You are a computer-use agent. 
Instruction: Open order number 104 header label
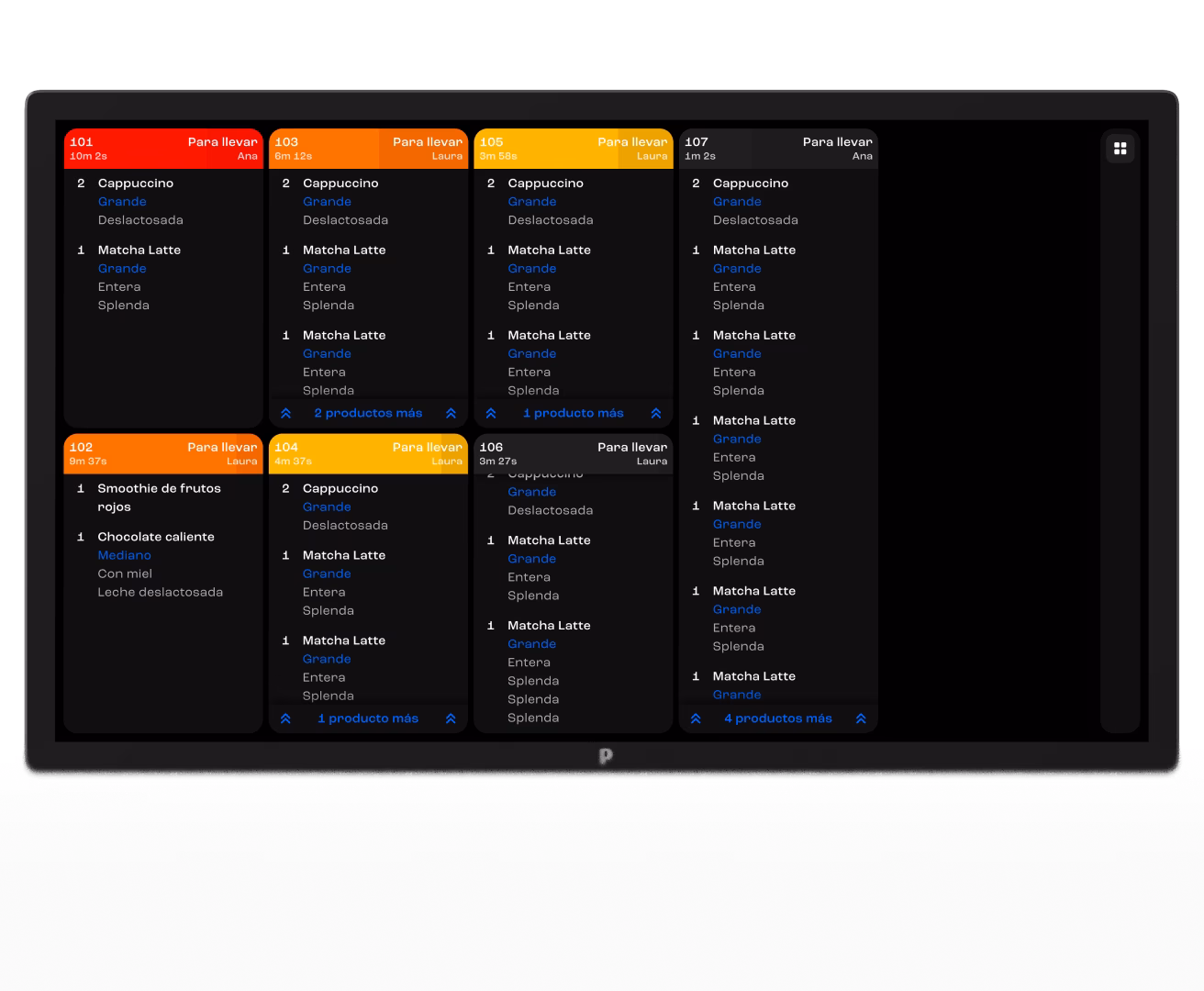(x=286, y=448)
